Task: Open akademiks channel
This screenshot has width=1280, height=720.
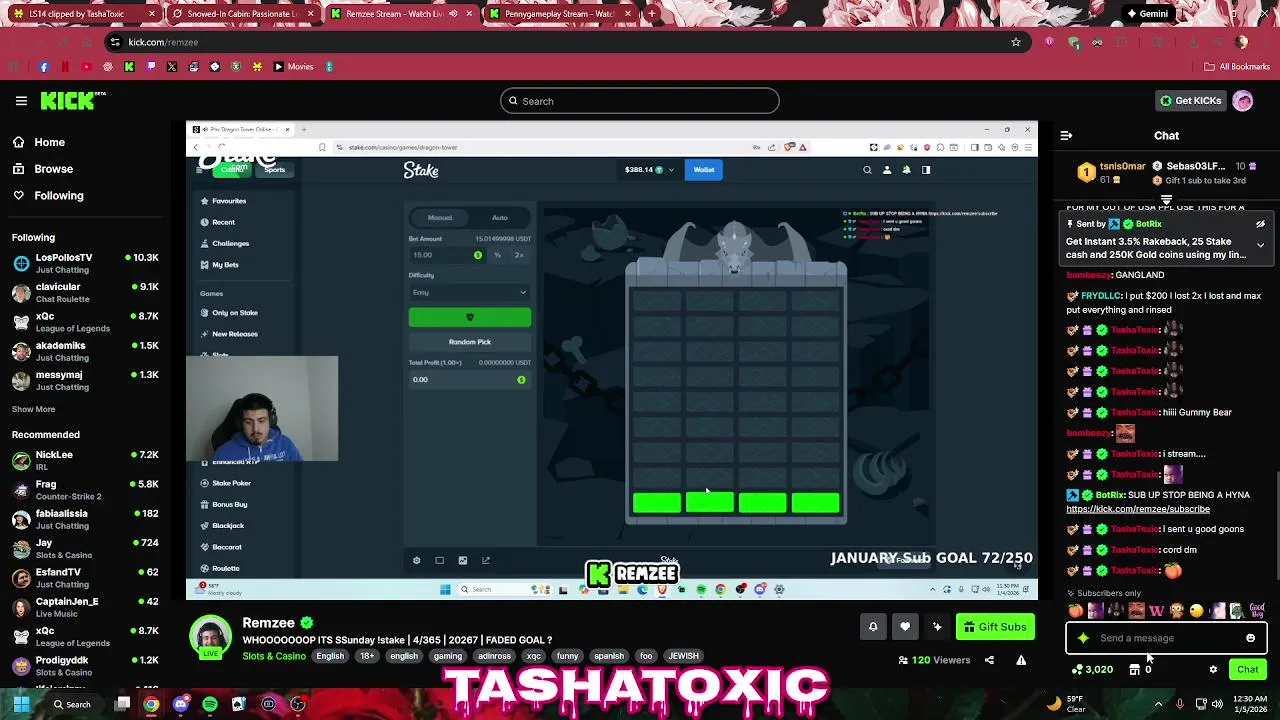Action: pyautogui.click(x=85, y=351)
